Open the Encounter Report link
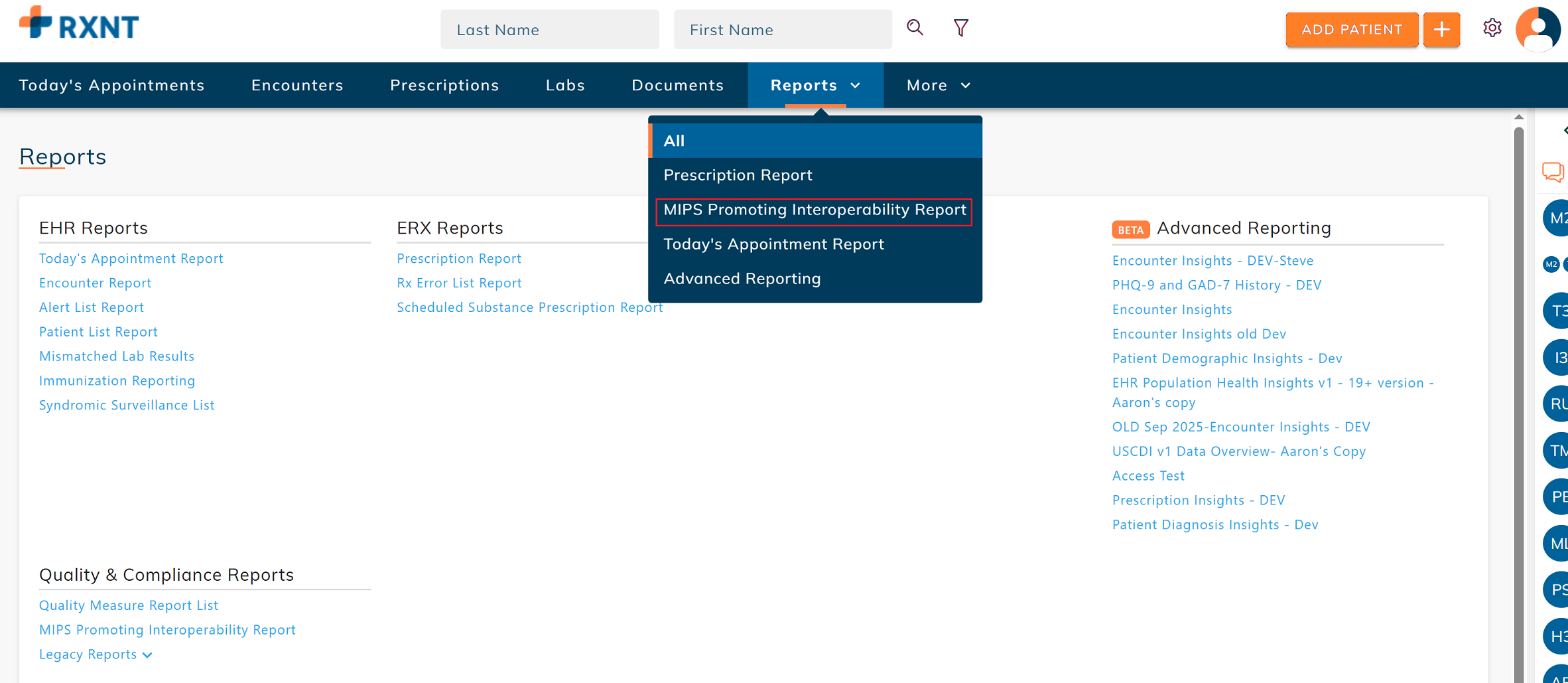Image resolution: width=1568 pixels, height=683 pixels. click(x=95, y=283)
